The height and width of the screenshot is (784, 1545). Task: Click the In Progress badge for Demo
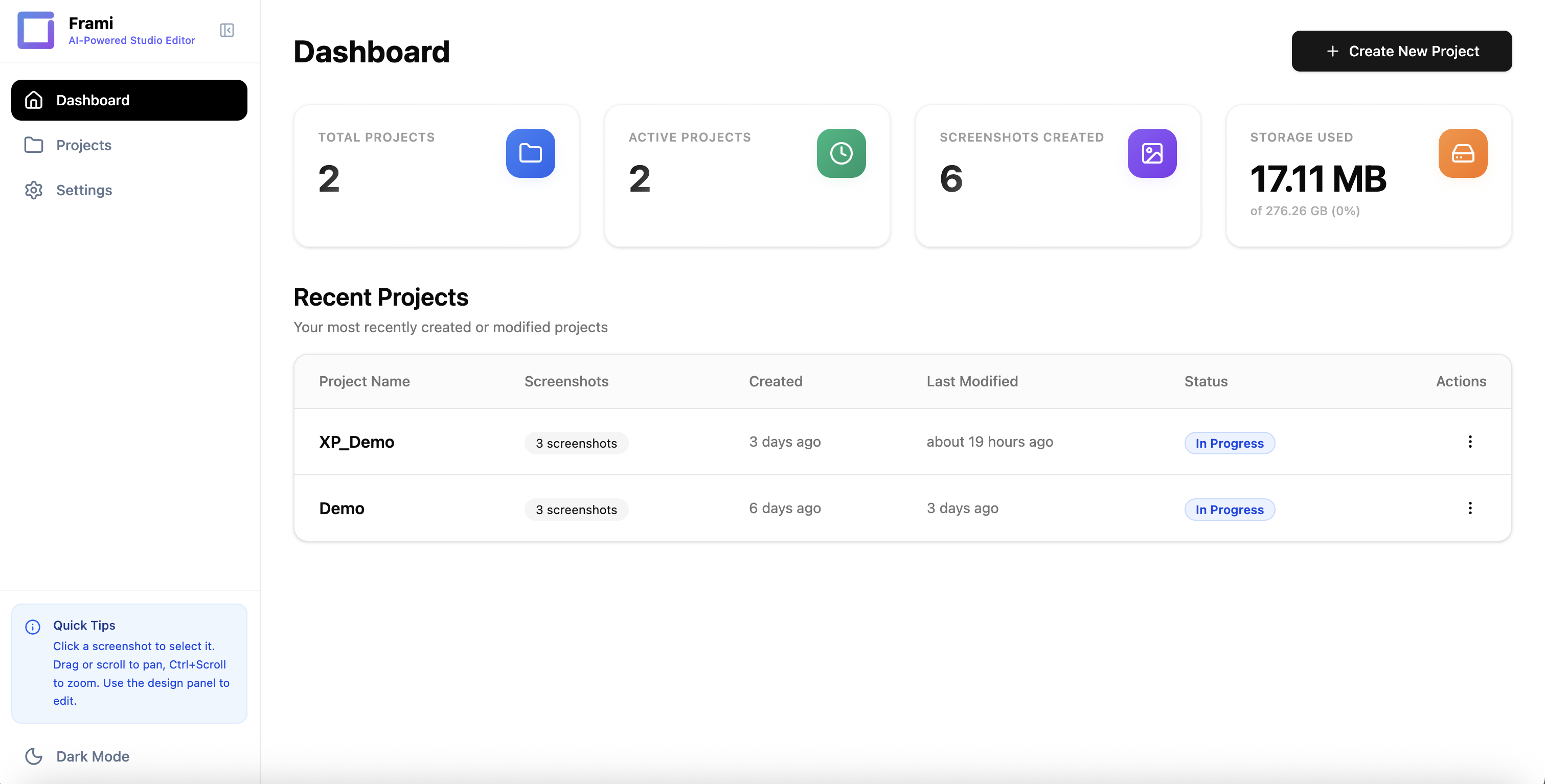tap(1230, 509)
